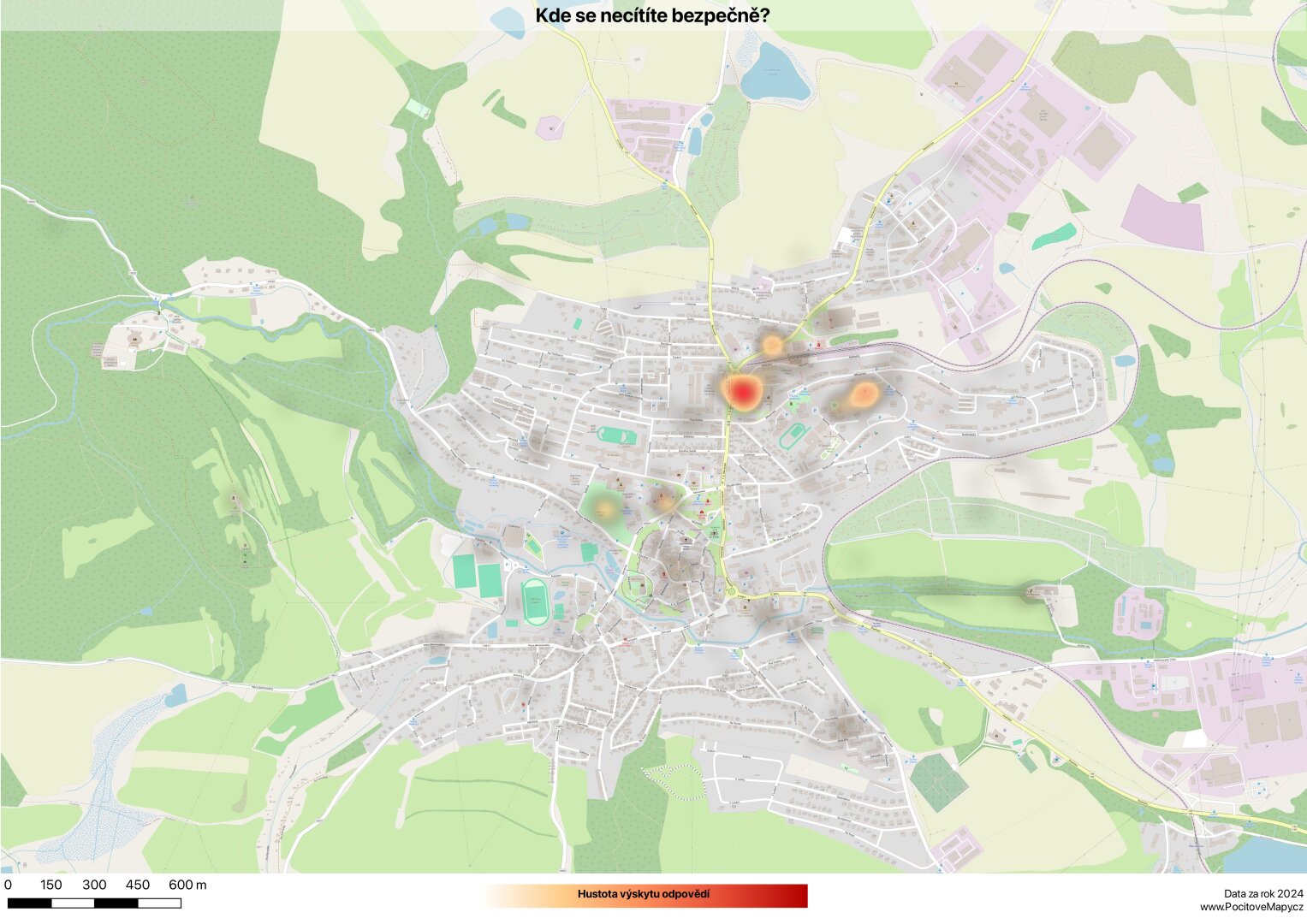The image size is (1307, 924).
Task: Click the red heatmap hotspot
Action: pyautogui.click(x=744, y=392)
